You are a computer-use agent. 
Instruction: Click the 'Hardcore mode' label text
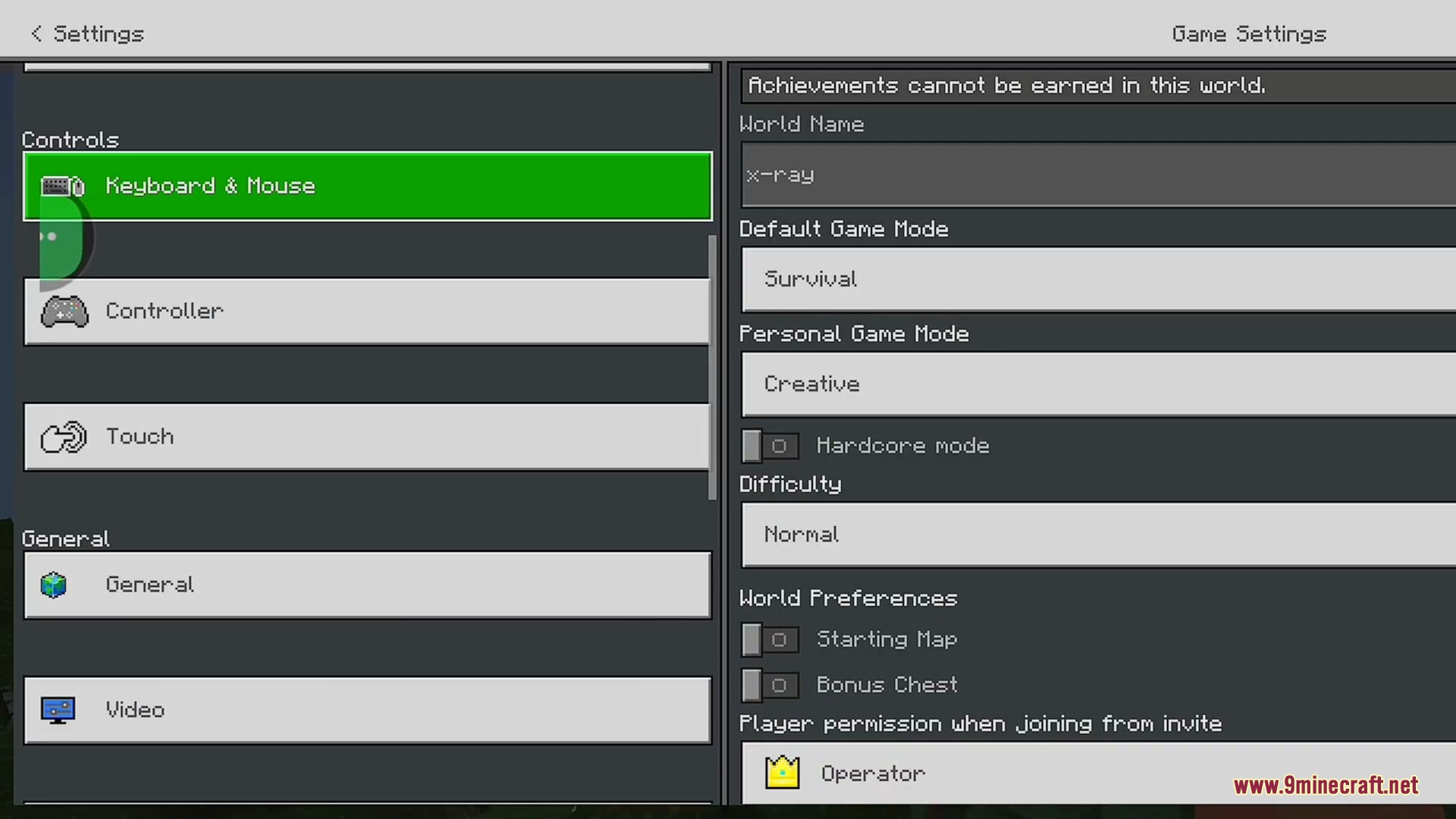click(x=902, y=446)
